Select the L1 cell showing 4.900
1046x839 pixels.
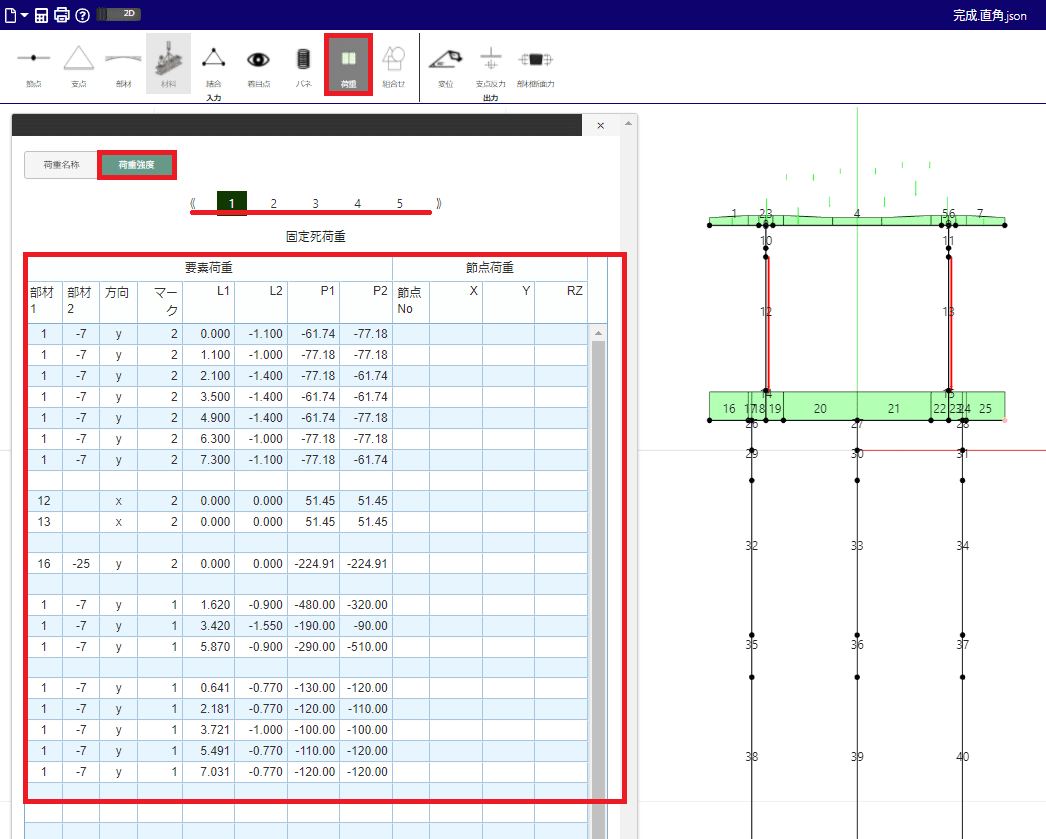(209, 417)
